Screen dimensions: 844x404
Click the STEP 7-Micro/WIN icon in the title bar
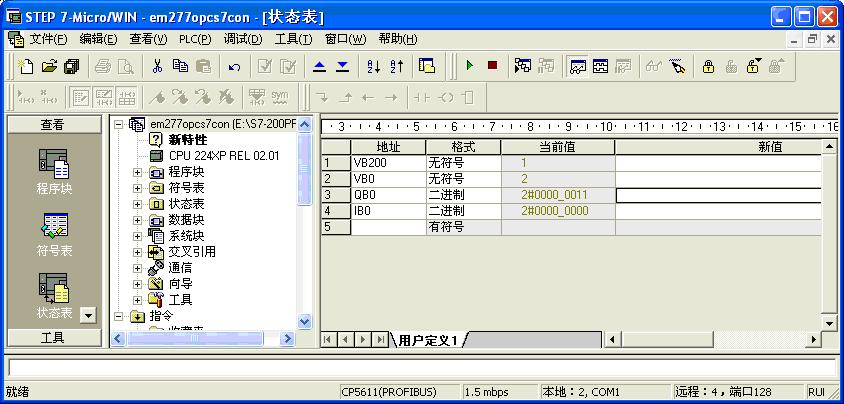click(15, 17)
